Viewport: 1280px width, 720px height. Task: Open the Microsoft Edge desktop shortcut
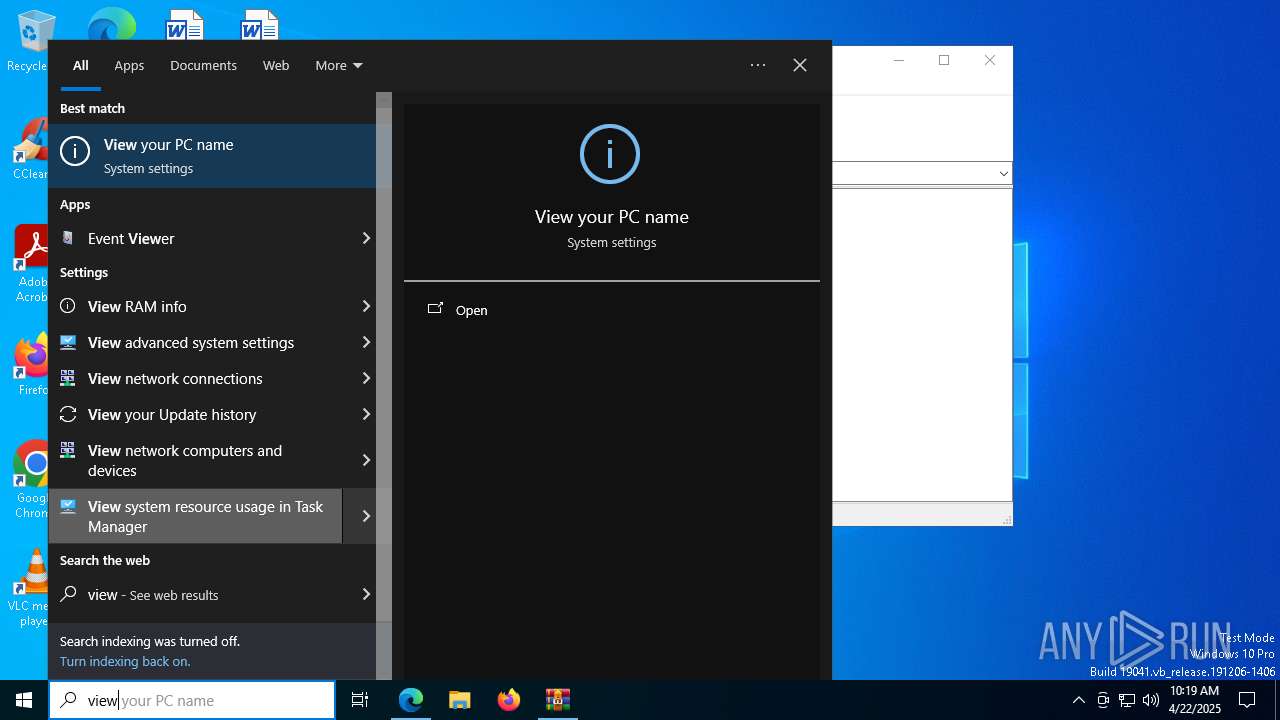click(111, 24)
